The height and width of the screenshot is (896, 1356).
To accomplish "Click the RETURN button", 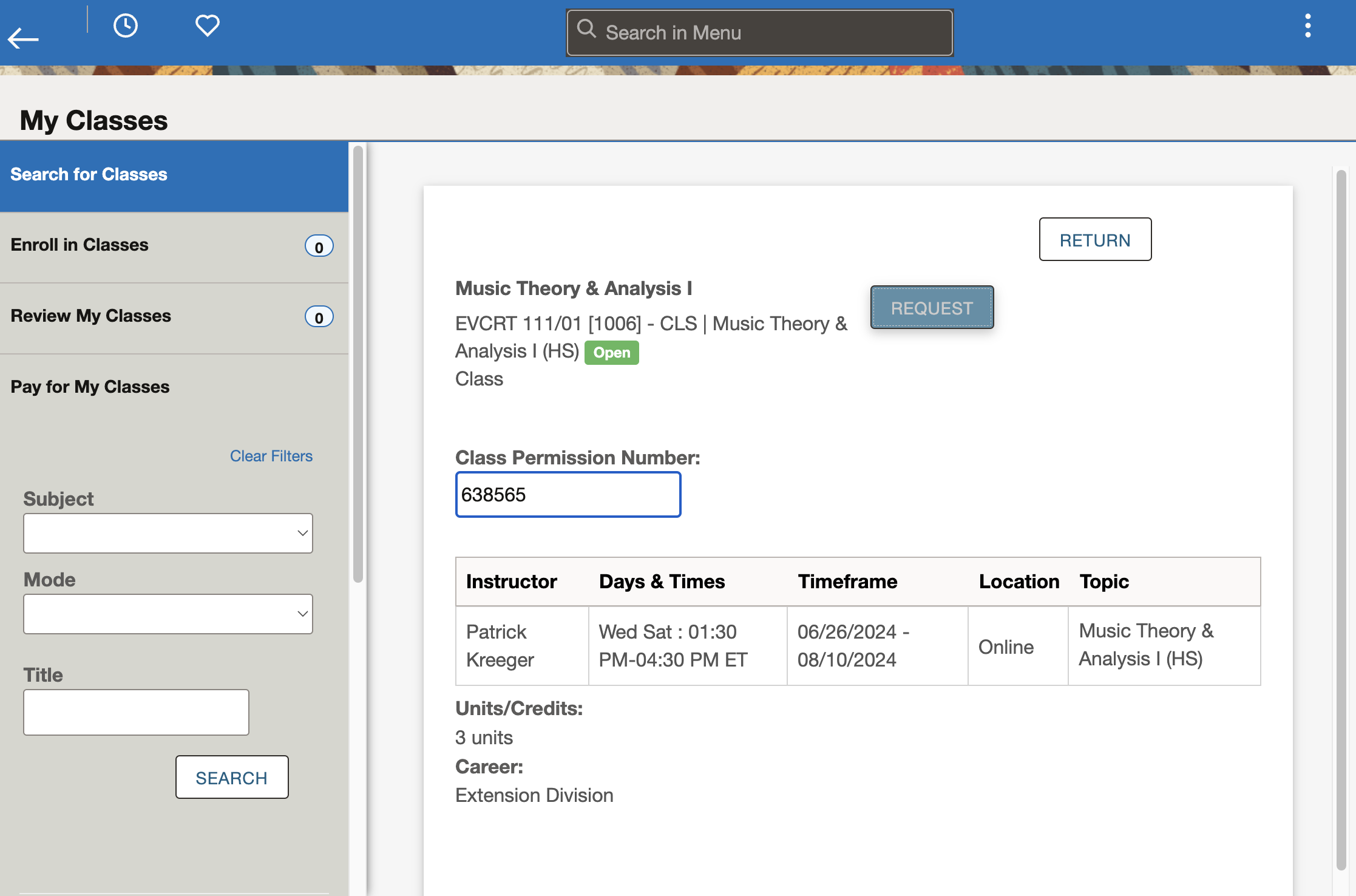I will point(1095,239).
